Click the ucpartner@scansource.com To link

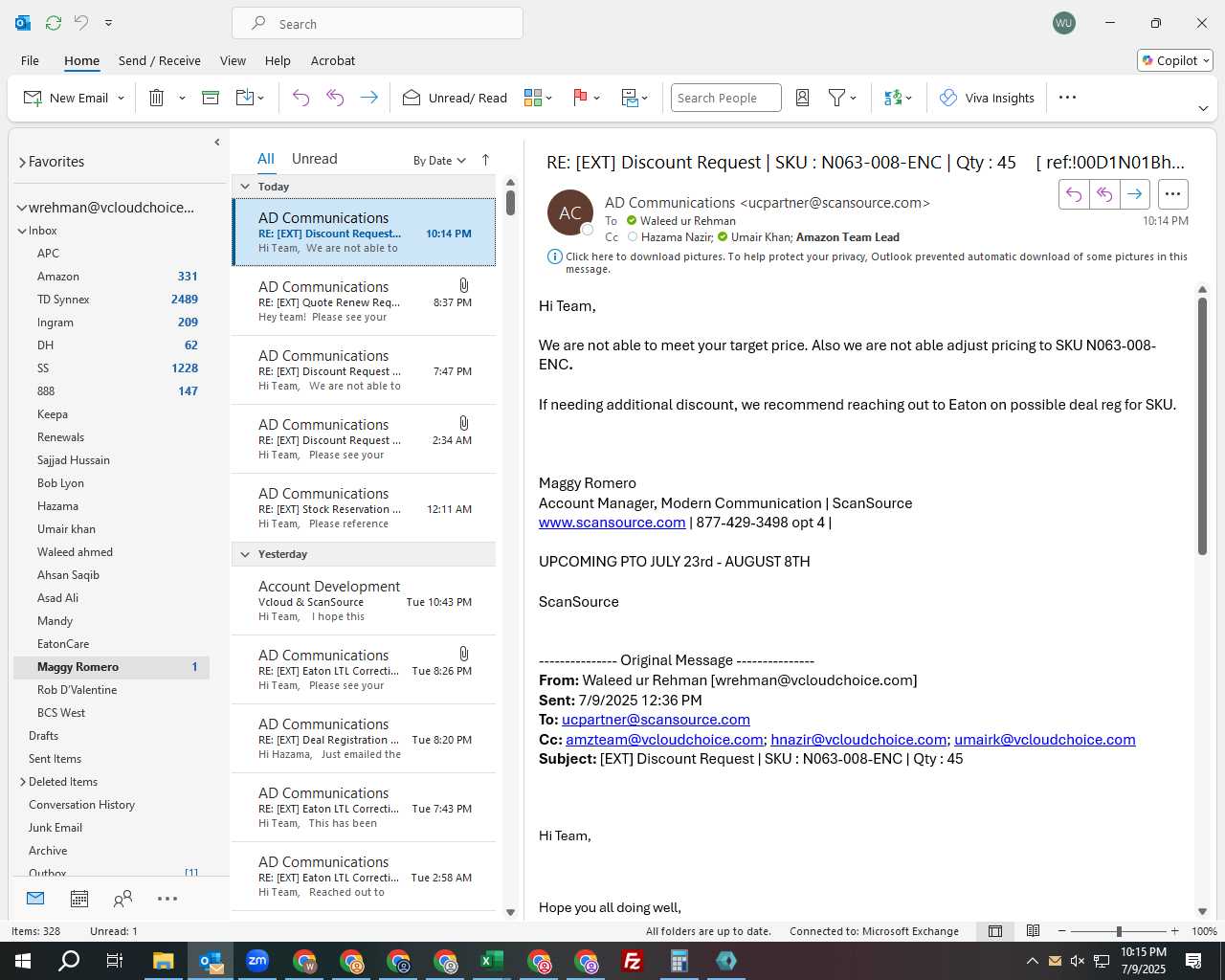click(656, 720)
